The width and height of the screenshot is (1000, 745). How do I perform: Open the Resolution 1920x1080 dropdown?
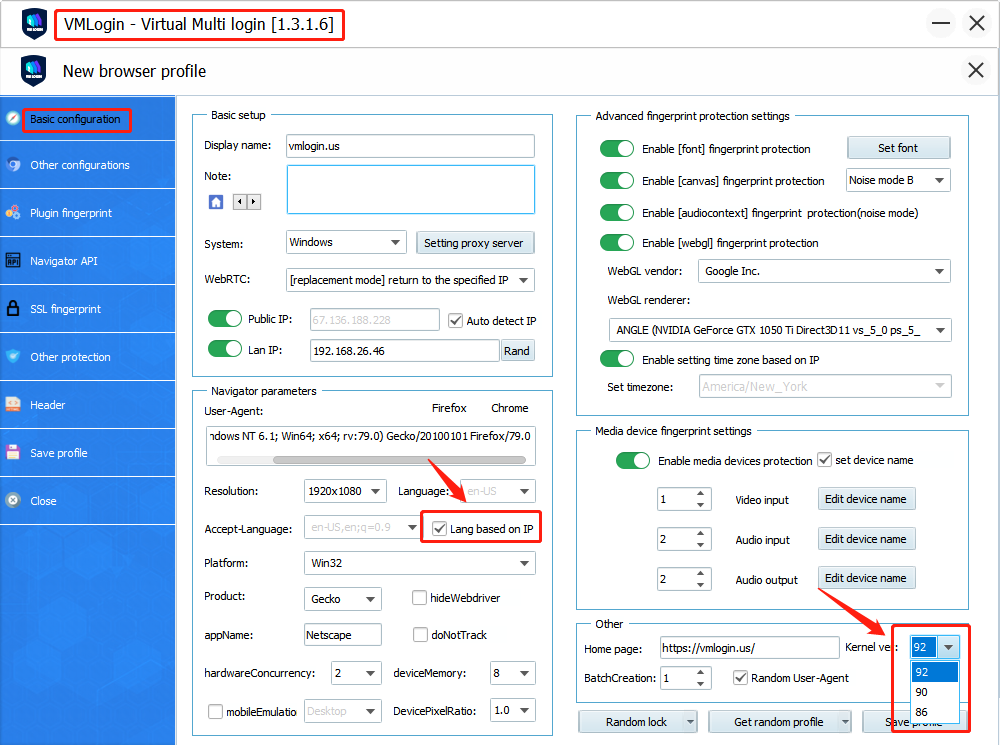tap(345, 491)
